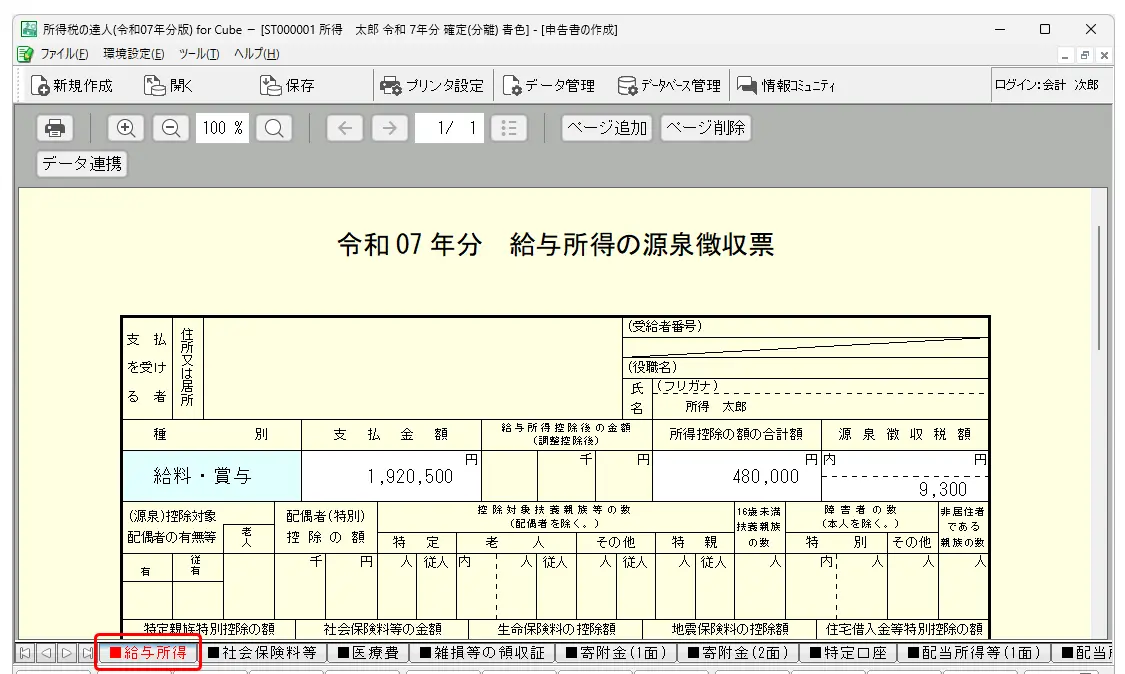Switch to the 社会保険料等 tab
The image size is (1125, 674).
(x=262, y=653)
